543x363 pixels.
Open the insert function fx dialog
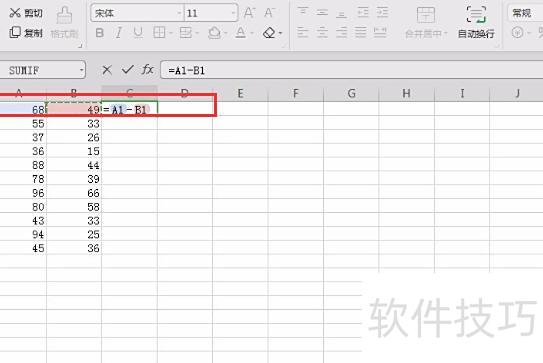(x=148, y=70)
